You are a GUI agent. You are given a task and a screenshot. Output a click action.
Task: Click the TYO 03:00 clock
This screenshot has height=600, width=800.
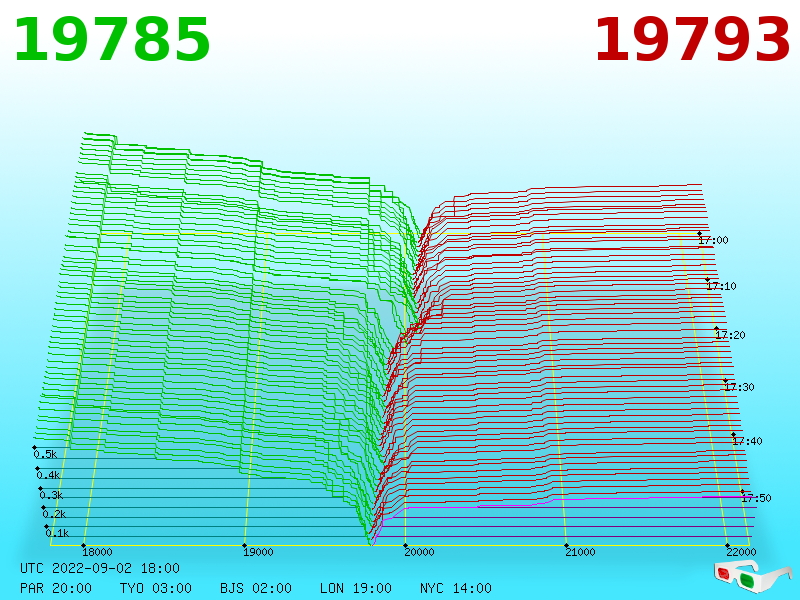tap(156, 588)
